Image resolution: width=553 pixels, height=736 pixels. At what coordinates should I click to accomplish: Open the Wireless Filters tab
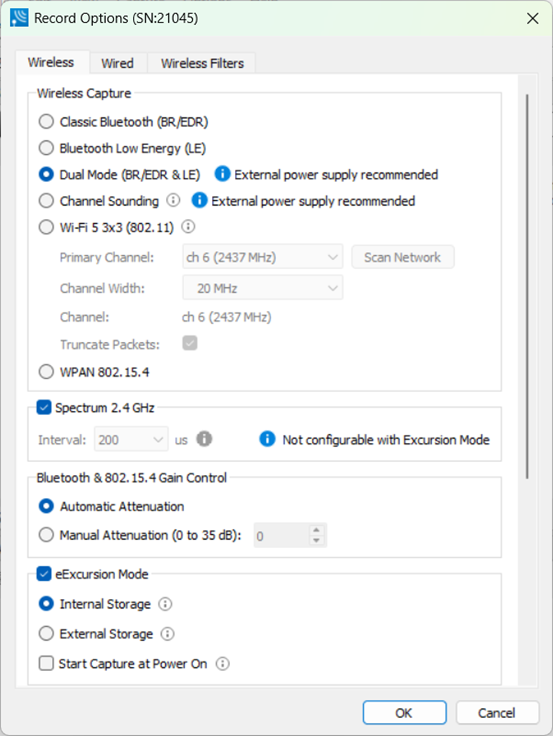(202, 63)
